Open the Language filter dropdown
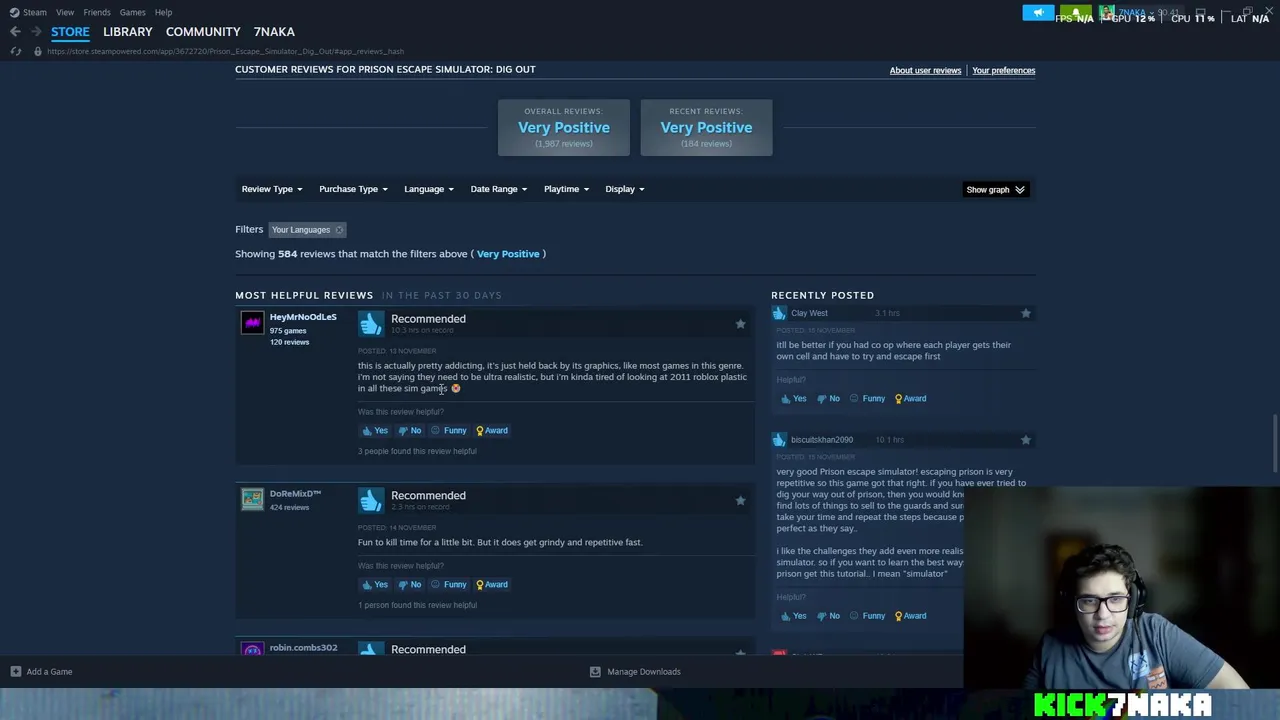 coord(428,189)
